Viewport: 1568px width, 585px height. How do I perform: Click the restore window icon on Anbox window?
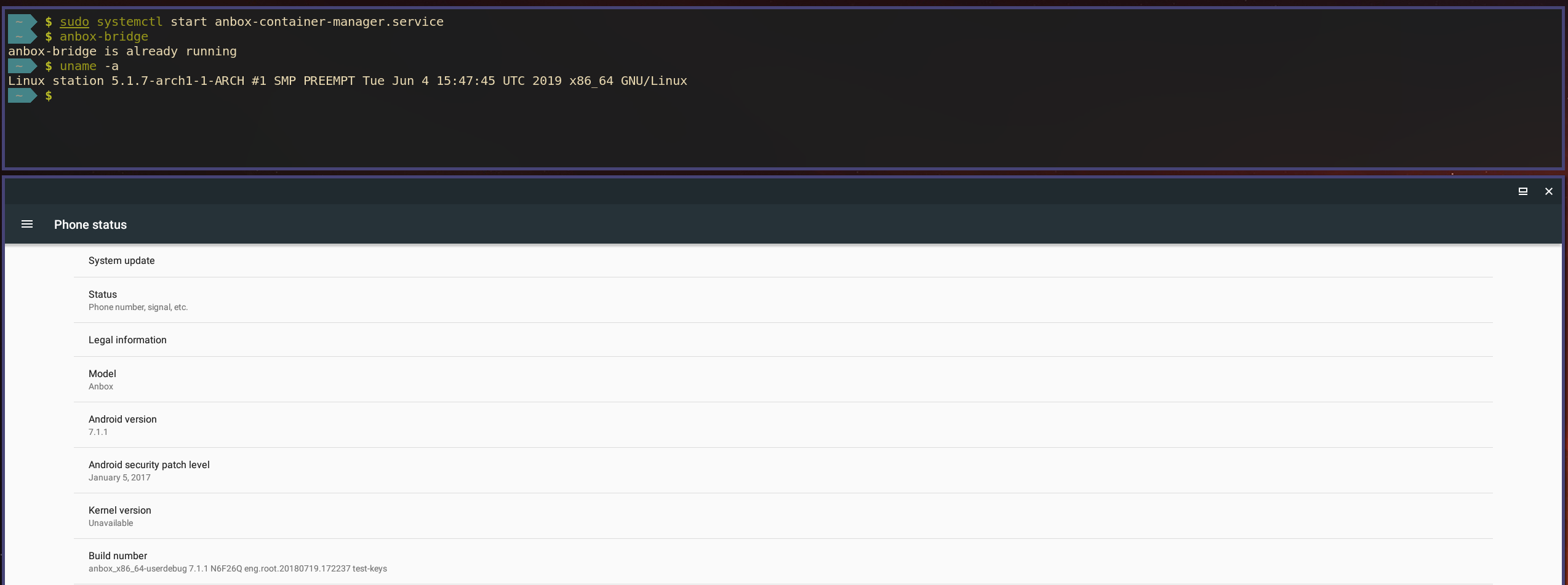(1523, 191)
